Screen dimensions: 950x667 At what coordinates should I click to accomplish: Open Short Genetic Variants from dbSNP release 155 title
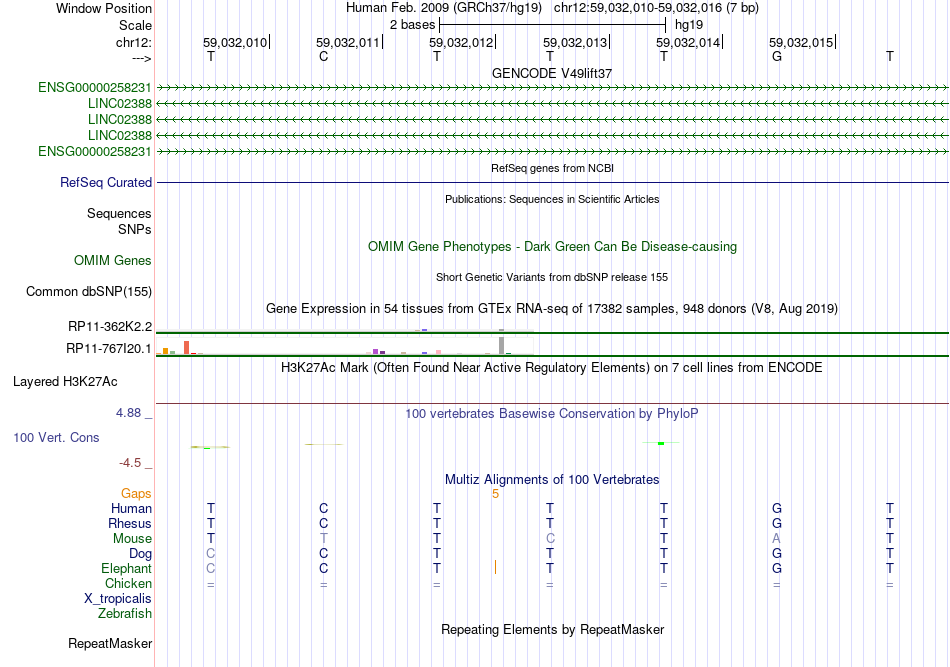point(552,277)
